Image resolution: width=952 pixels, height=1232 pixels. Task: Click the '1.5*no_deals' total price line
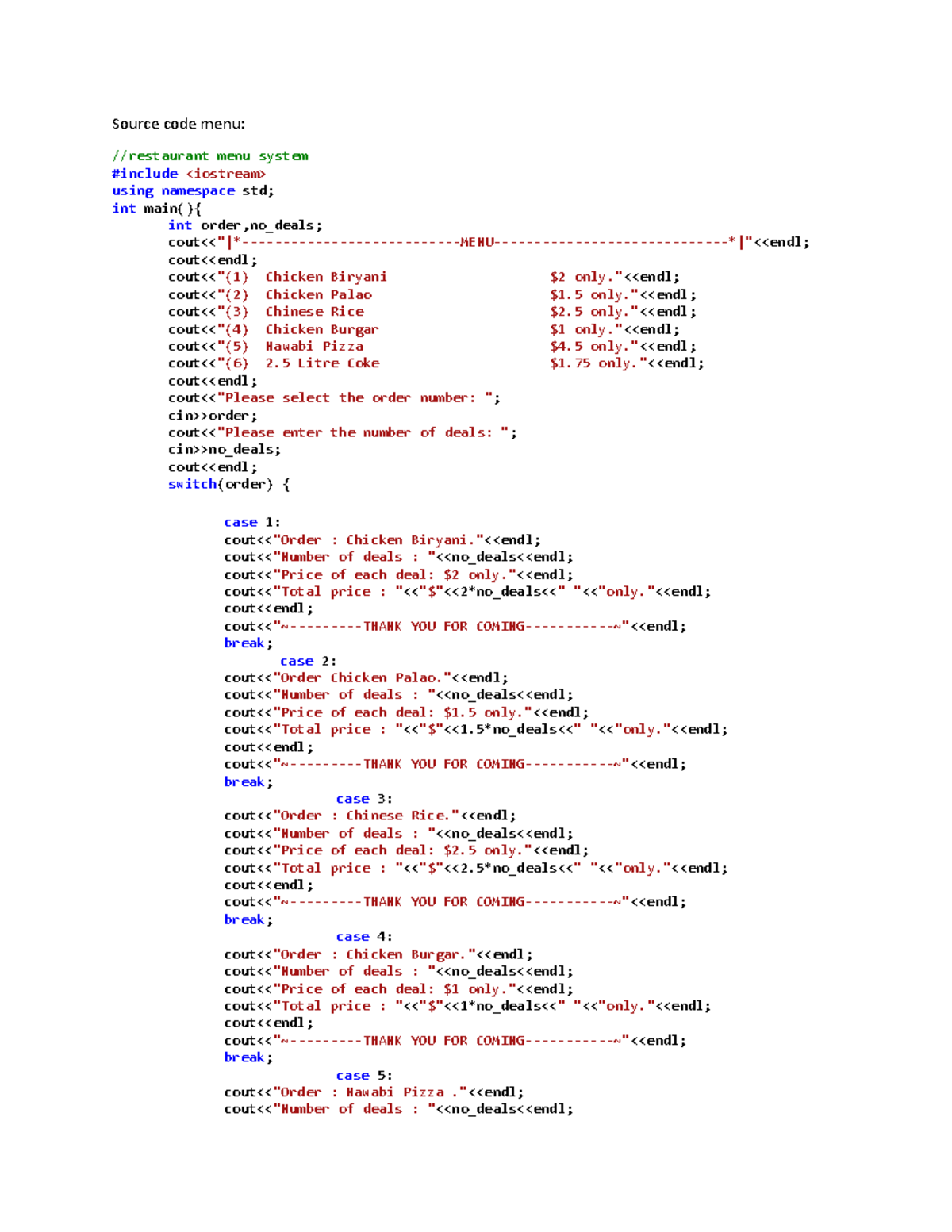click(476, 730)
